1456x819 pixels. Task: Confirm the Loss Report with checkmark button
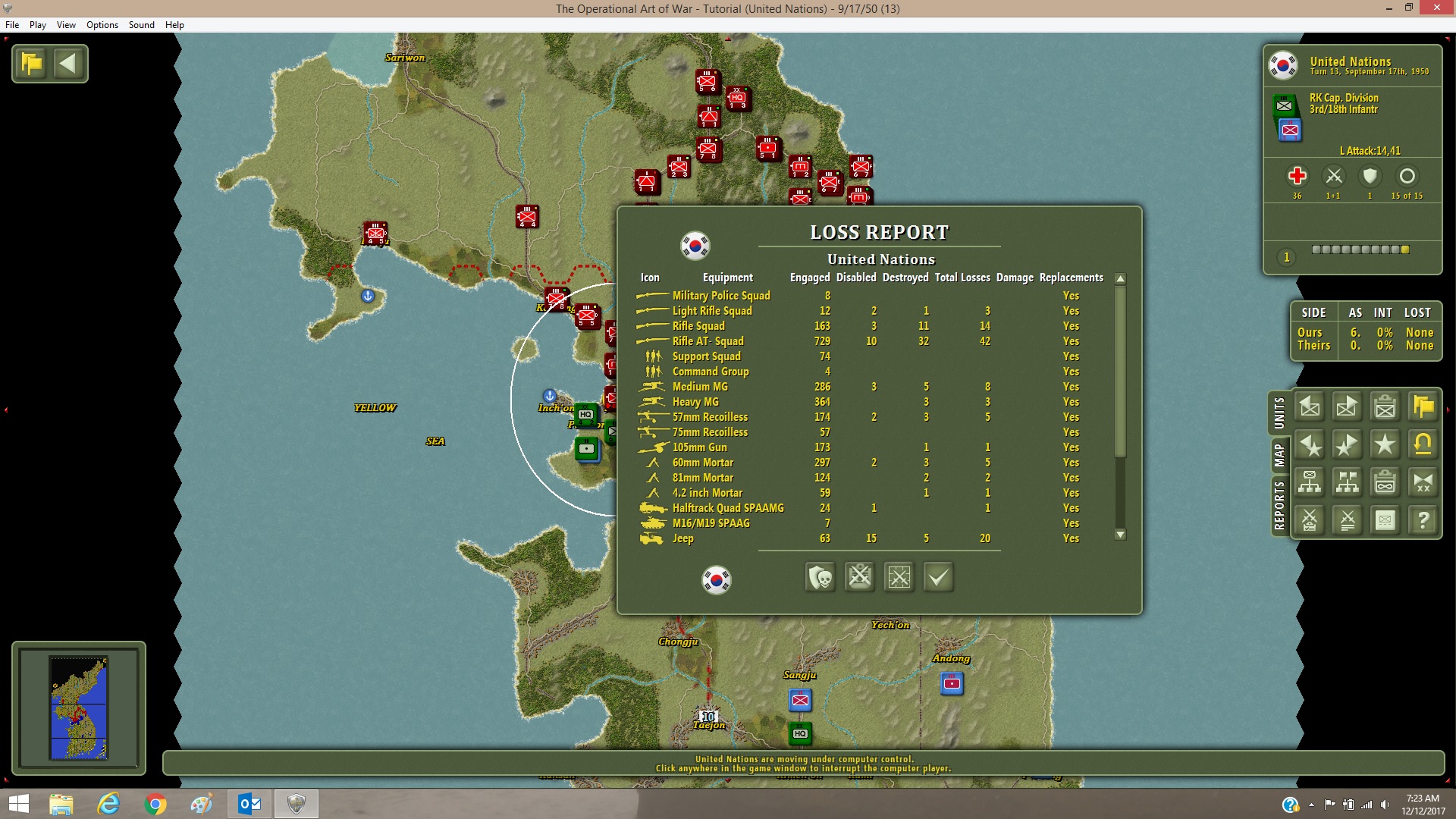938,577
